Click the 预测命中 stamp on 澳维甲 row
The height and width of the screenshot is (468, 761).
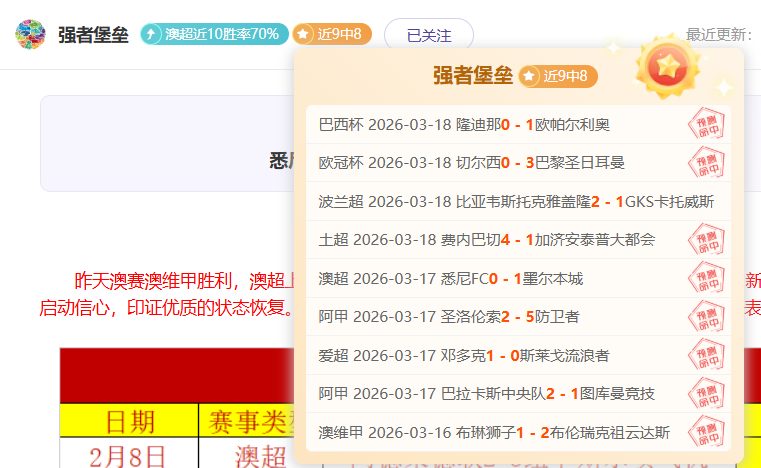coord(707,432)
